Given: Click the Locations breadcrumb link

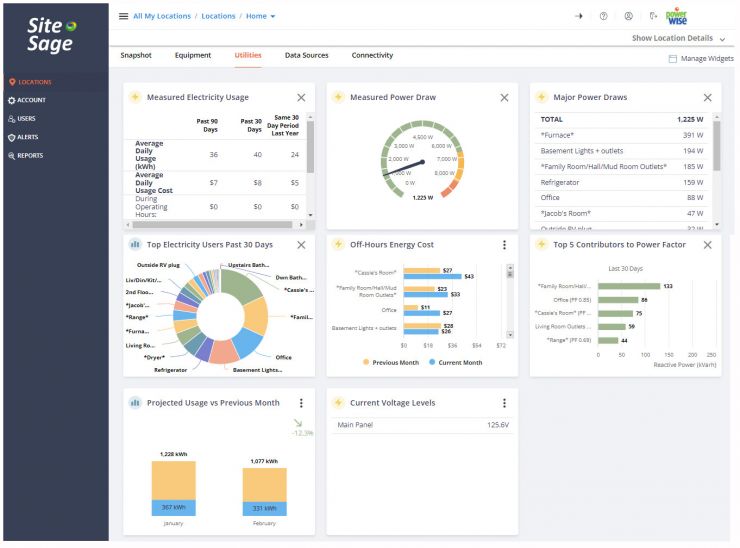Looking at the screenshot, I should pos(218,16).
